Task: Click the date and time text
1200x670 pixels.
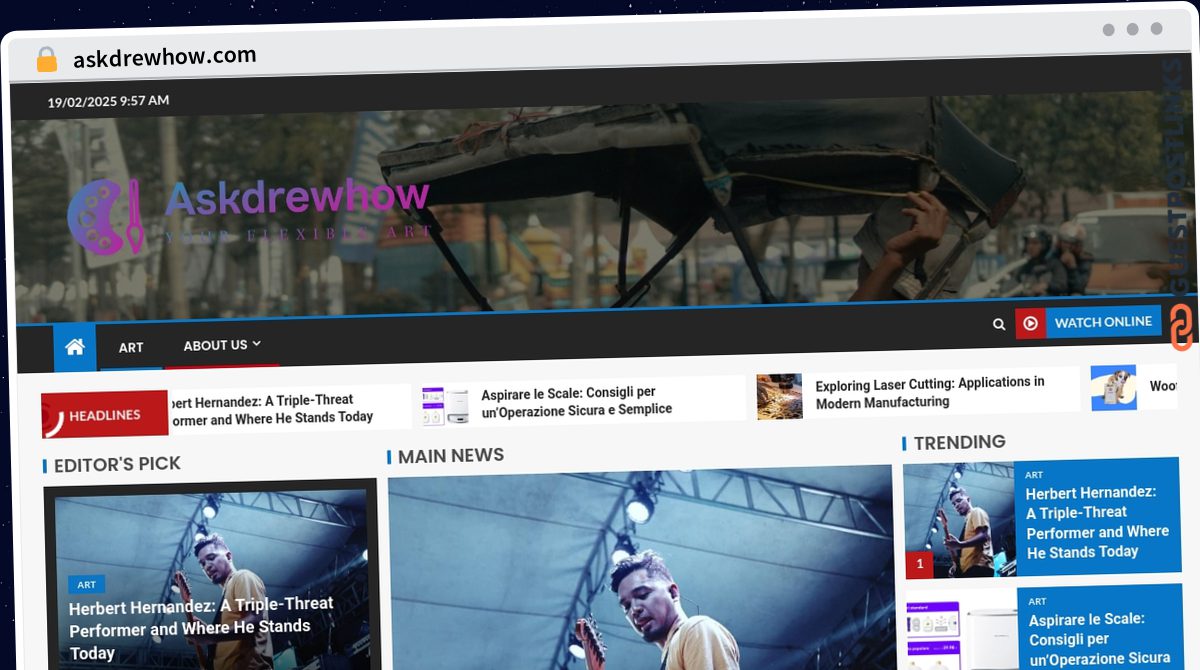Action: (x=108, y=101)
